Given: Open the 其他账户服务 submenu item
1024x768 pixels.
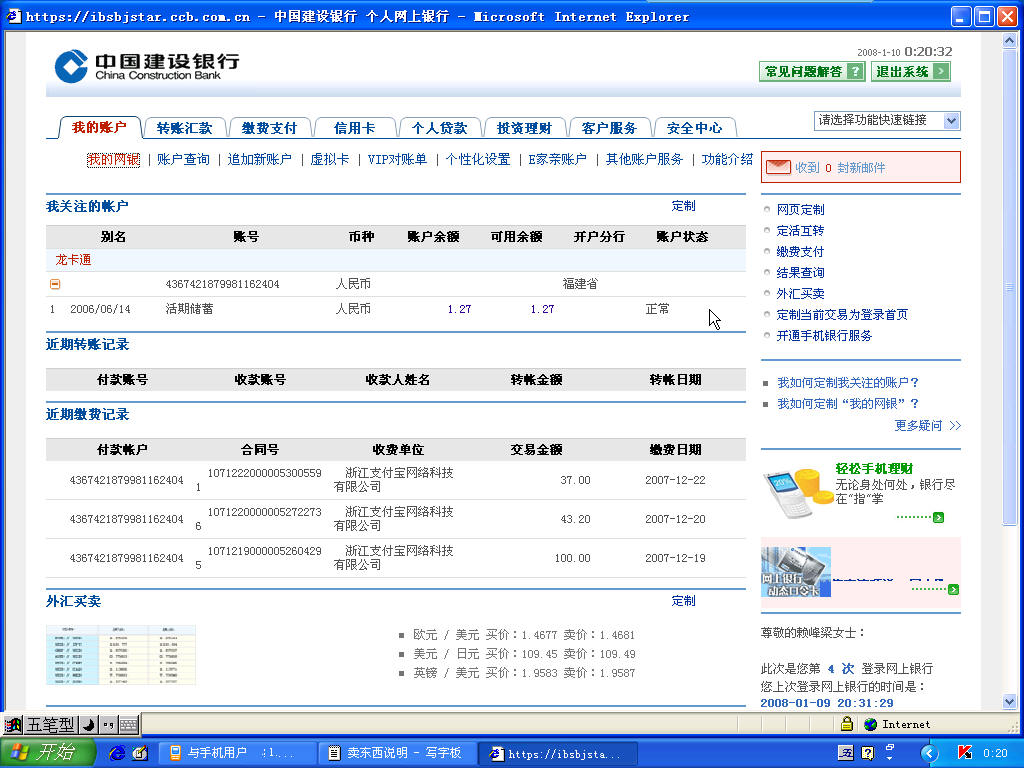Looking at the screenshot, I should coord(644,159).
